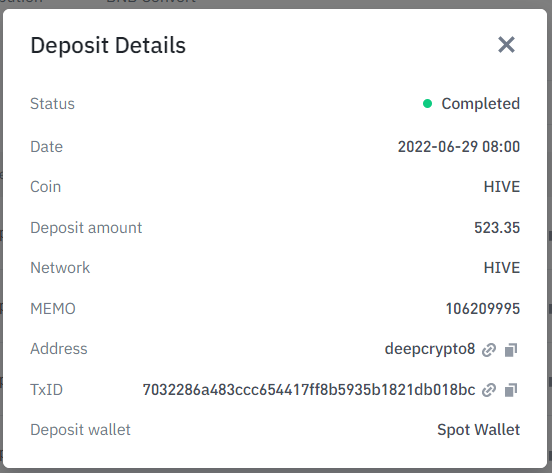The width and height of the screenshot is (552, 473).
Task: Copy the TxID hash
Action: (x=511, y=390)
